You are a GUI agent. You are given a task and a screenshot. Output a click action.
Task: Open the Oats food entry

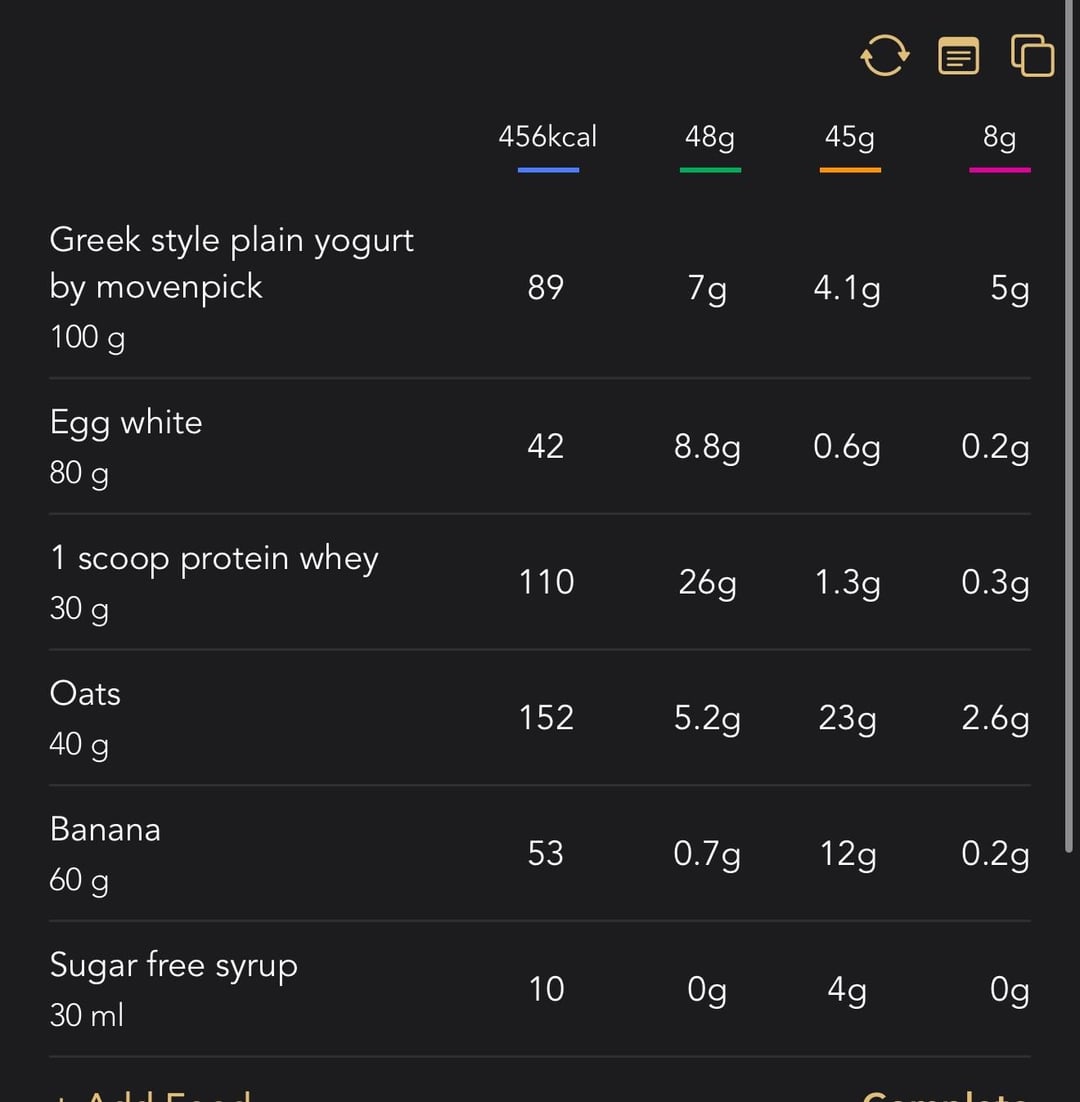click(x=540, y=718)
